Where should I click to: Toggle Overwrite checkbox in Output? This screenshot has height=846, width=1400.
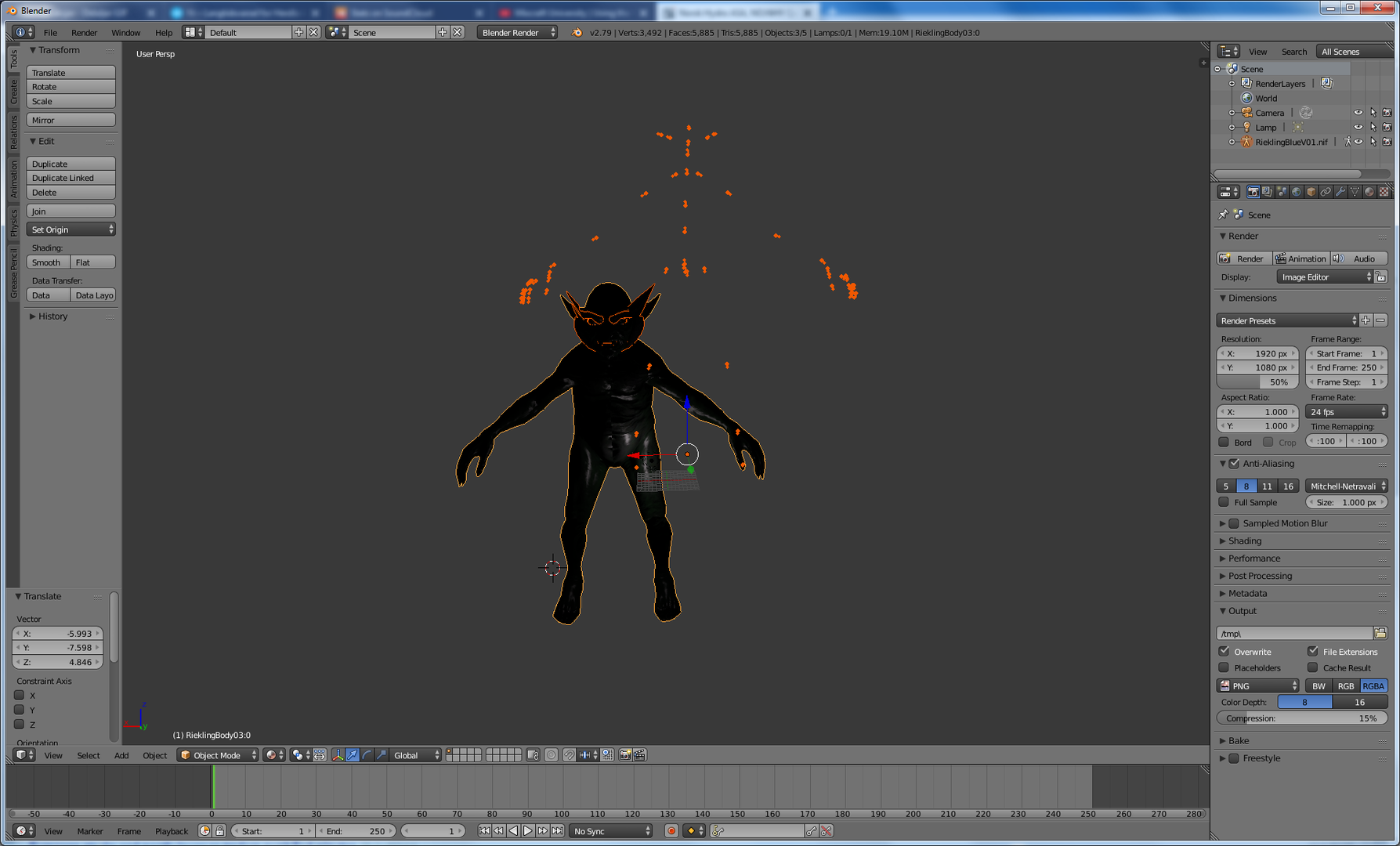[1224, 652]
